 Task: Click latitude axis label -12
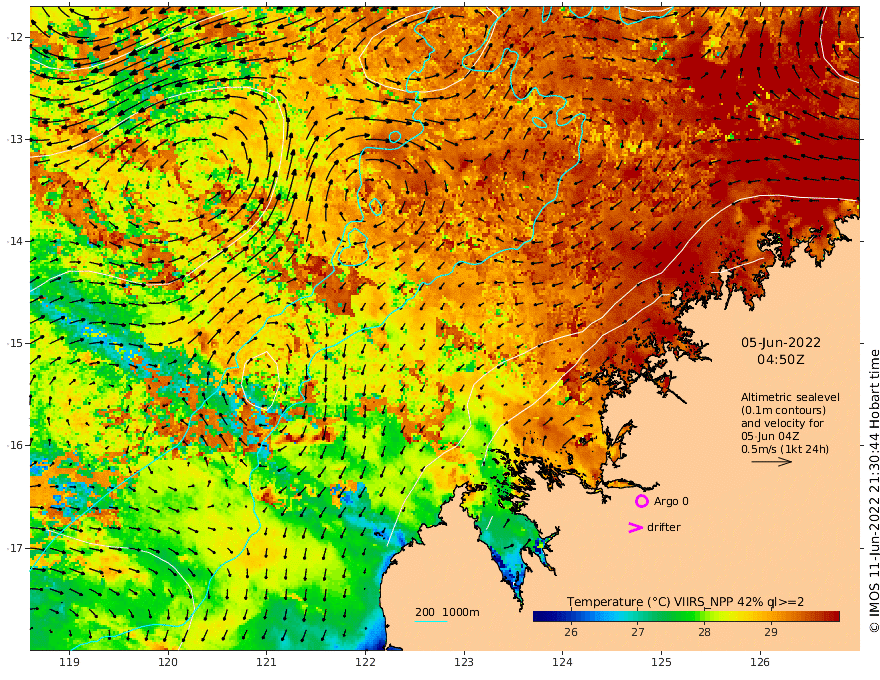[x=14, y=37]
